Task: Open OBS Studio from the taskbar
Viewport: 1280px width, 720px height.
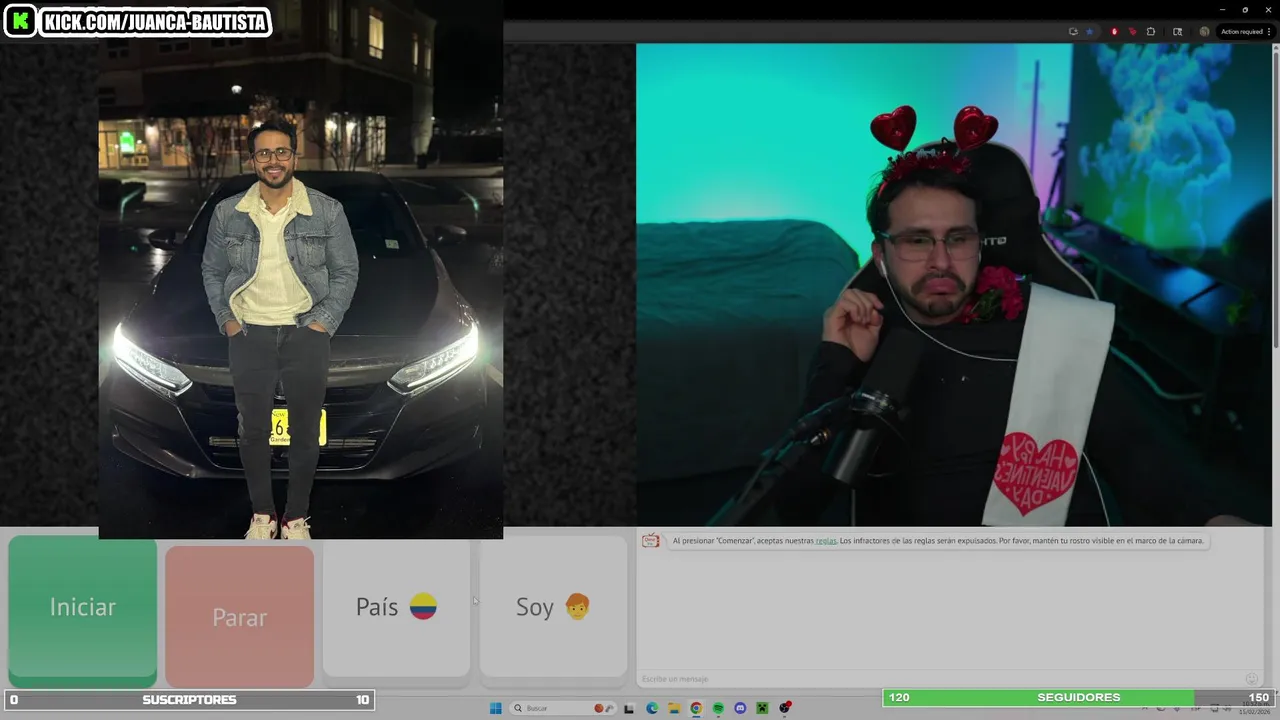Action: (785, 708)
